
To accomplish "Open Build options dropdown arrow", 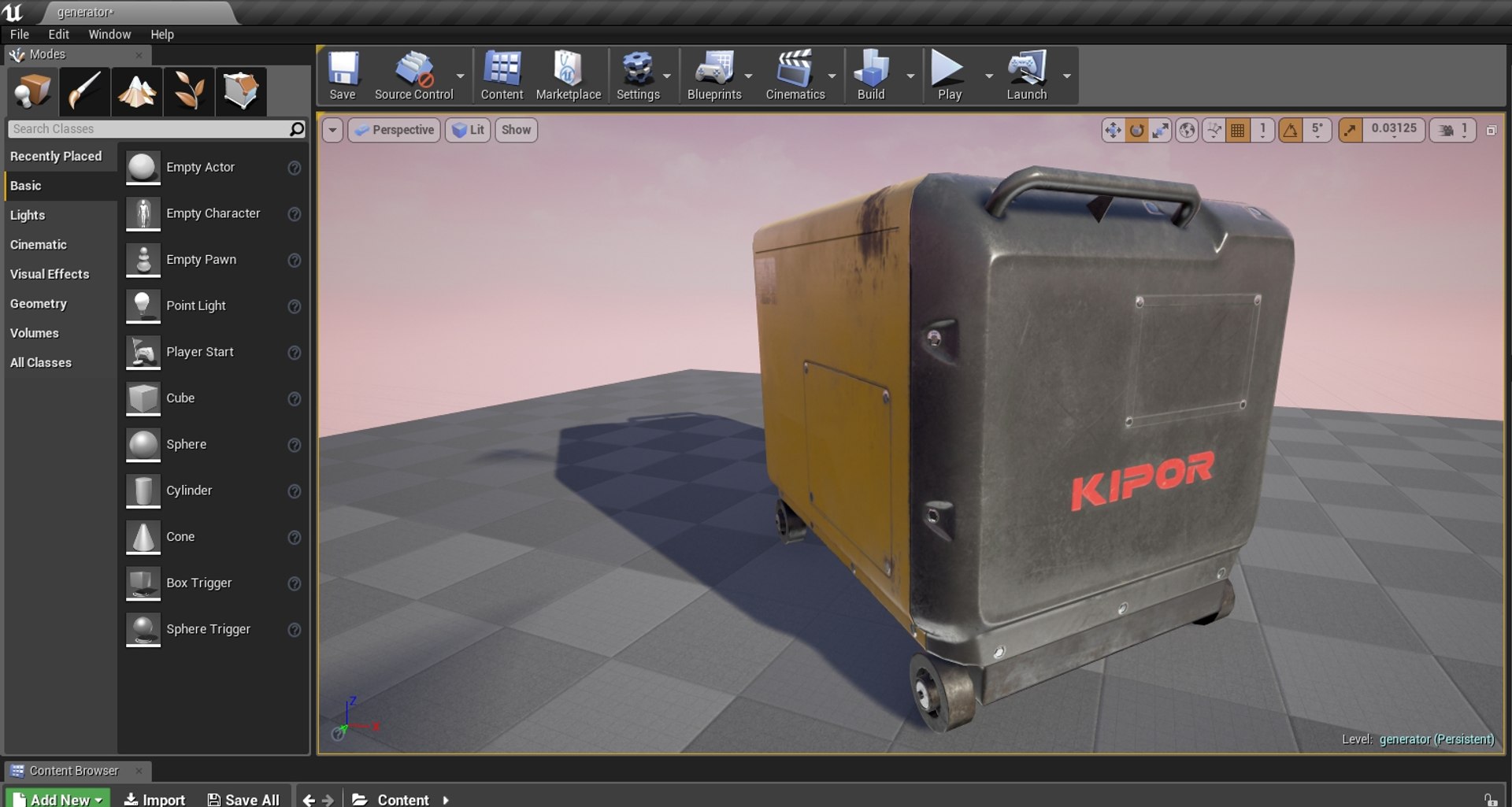I will (x=910, y=76).
